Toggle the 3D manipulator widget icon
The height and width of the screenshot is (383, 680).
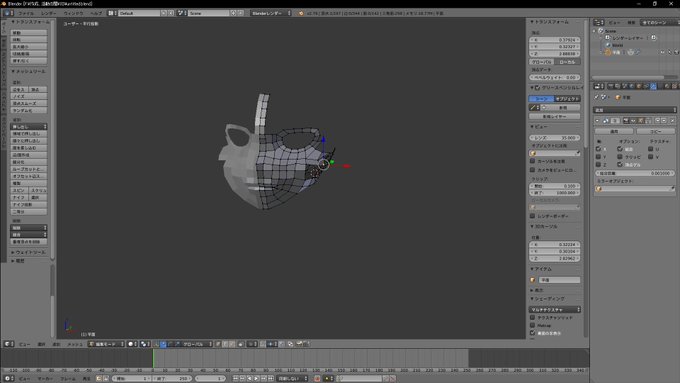click(x=156, y=344)
